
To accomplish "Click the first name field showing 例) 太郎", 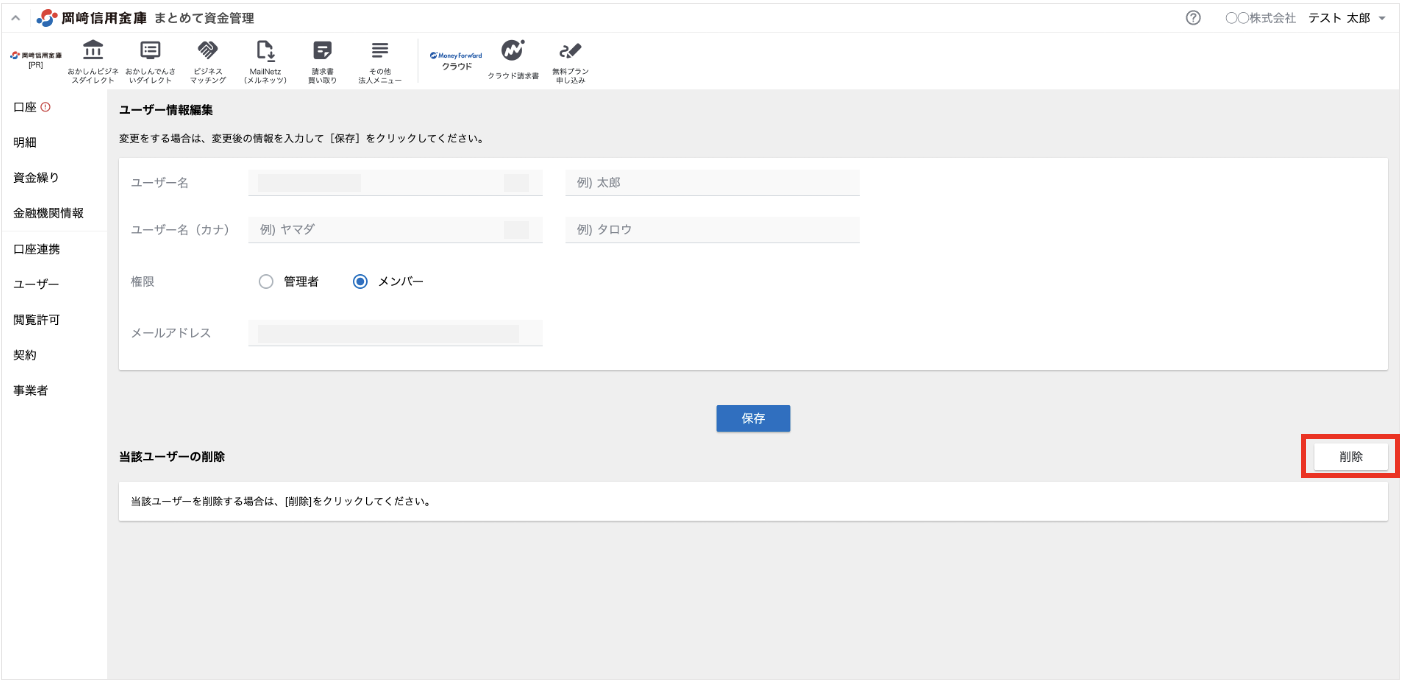I will point(712,183).
